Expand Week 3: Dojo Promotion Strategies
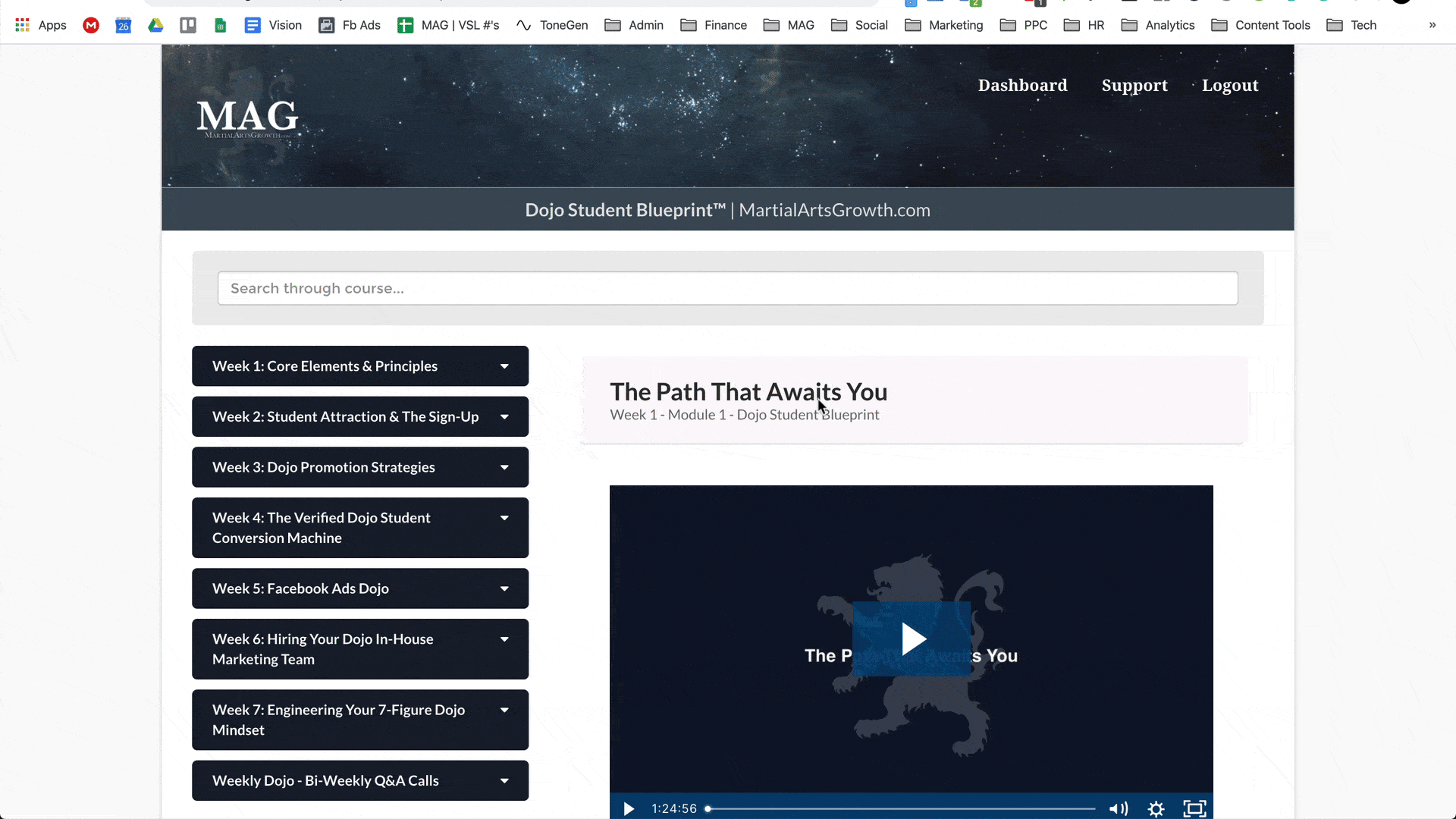The height and width of the screenshot is (819, 1456). click(x=360, y=467)
